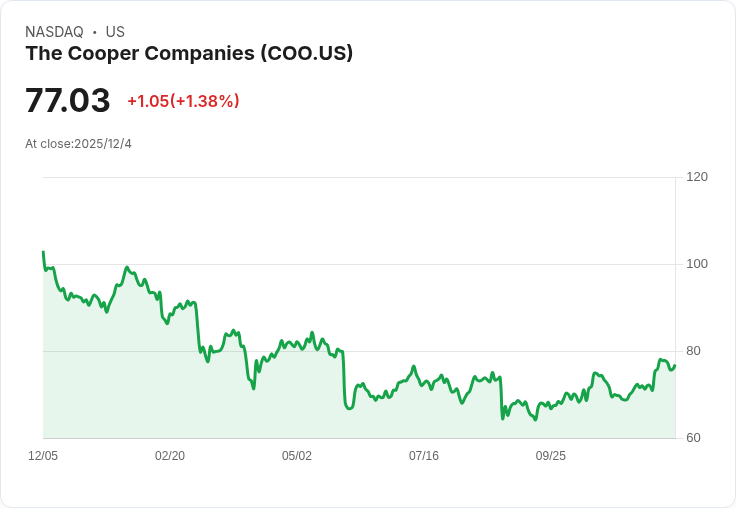Click the vertical axis line right of chart

click(x=676, y=300)
